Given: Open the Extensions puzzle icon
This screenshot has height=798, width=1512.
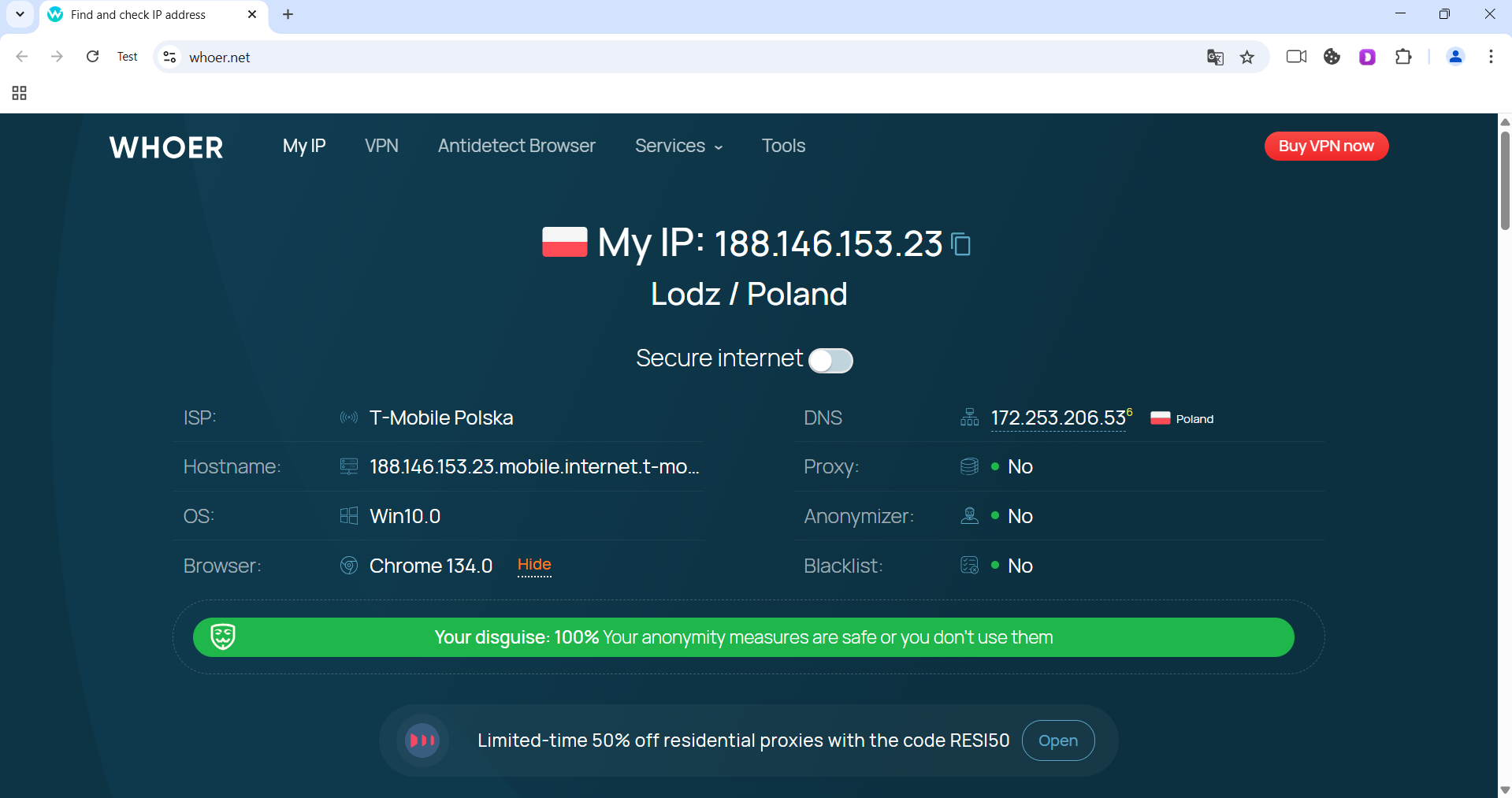Looking at the screenshot, I should (x=1402, y=57).
